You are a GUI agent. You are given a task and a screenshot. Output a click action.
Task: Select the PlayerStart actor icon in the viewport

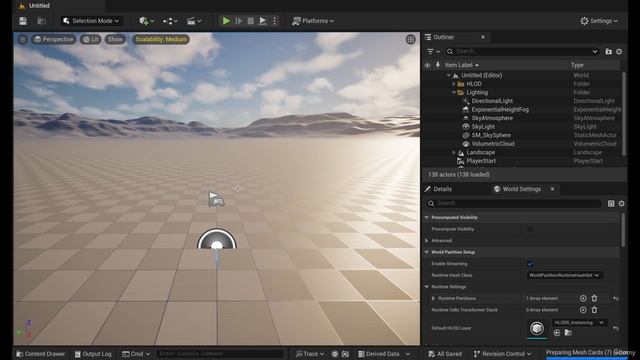[x=216, y=199]
